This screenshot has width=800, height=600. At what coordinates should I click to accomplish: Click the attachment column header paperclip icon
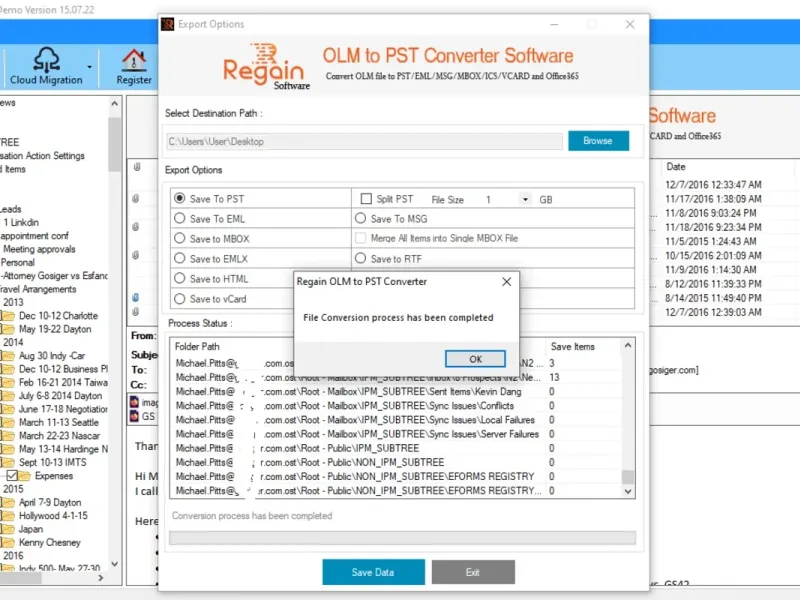click(137, 167)
